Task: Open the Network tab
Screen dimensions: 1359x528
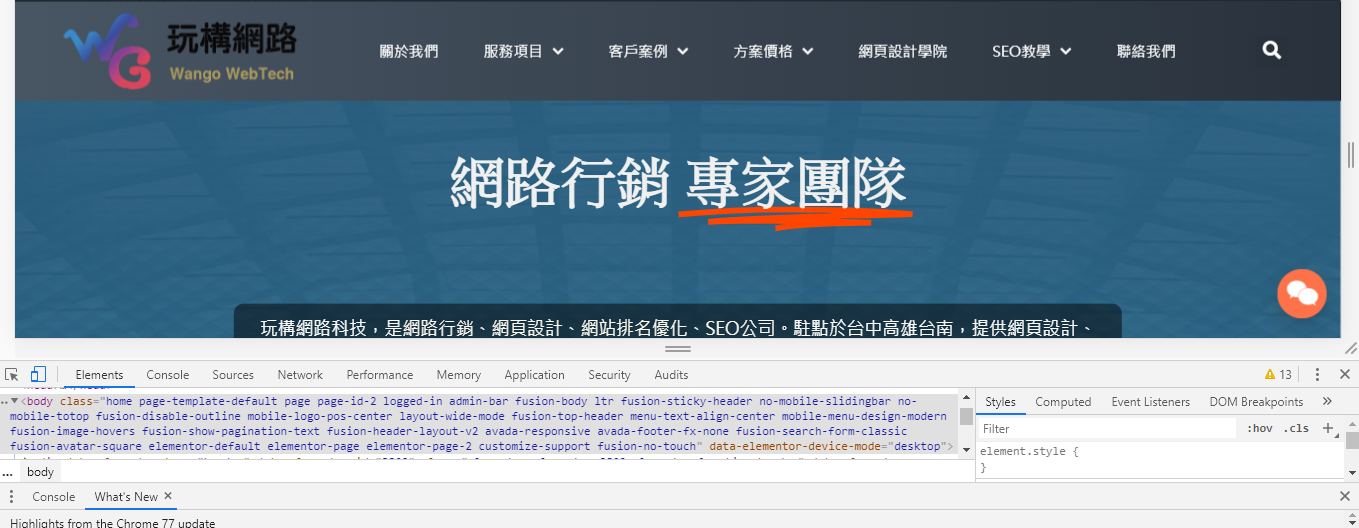Action: point(300,375)
